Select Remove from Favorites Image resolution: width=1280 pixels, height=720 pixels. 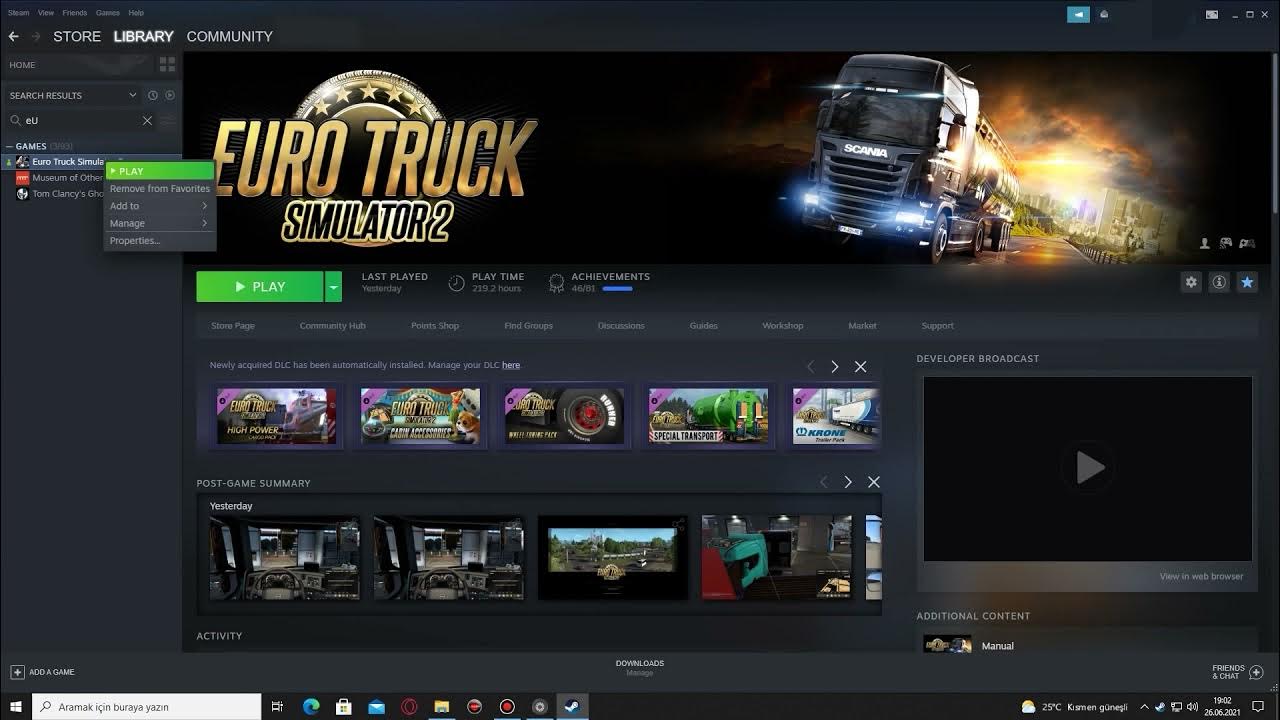pos(160,188)
